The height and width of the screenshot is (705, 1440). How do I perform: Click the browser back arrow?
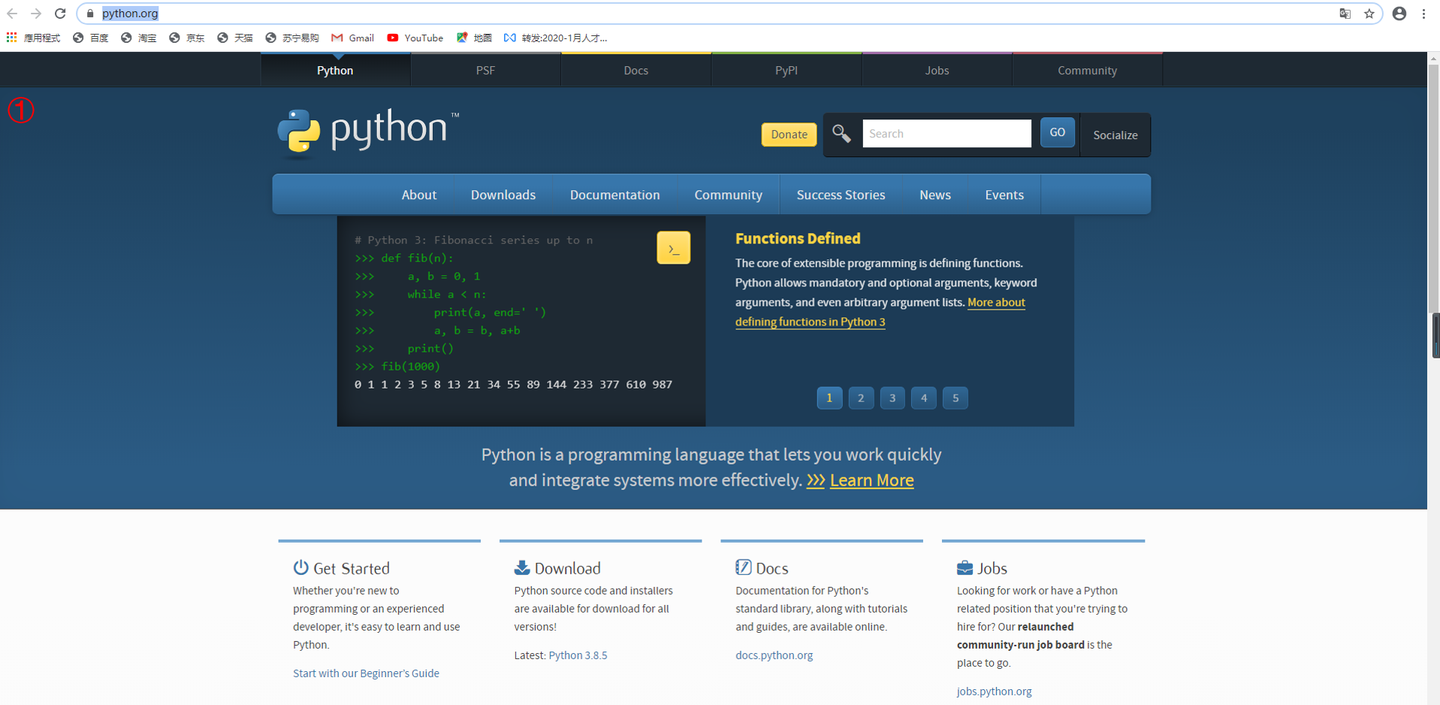[x=12, y=14]
